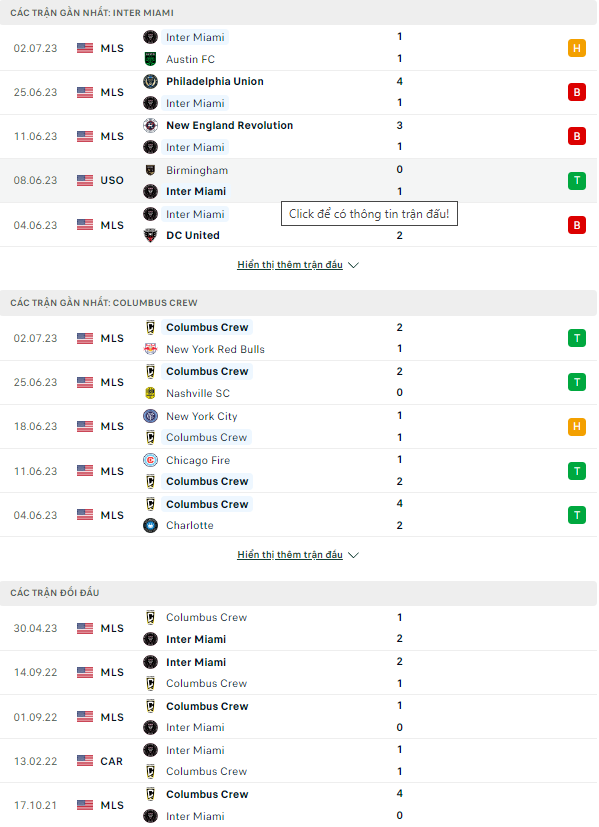Click the Austin FC team crest icon
Screen dimensions: 599x827
coord(150,59)
